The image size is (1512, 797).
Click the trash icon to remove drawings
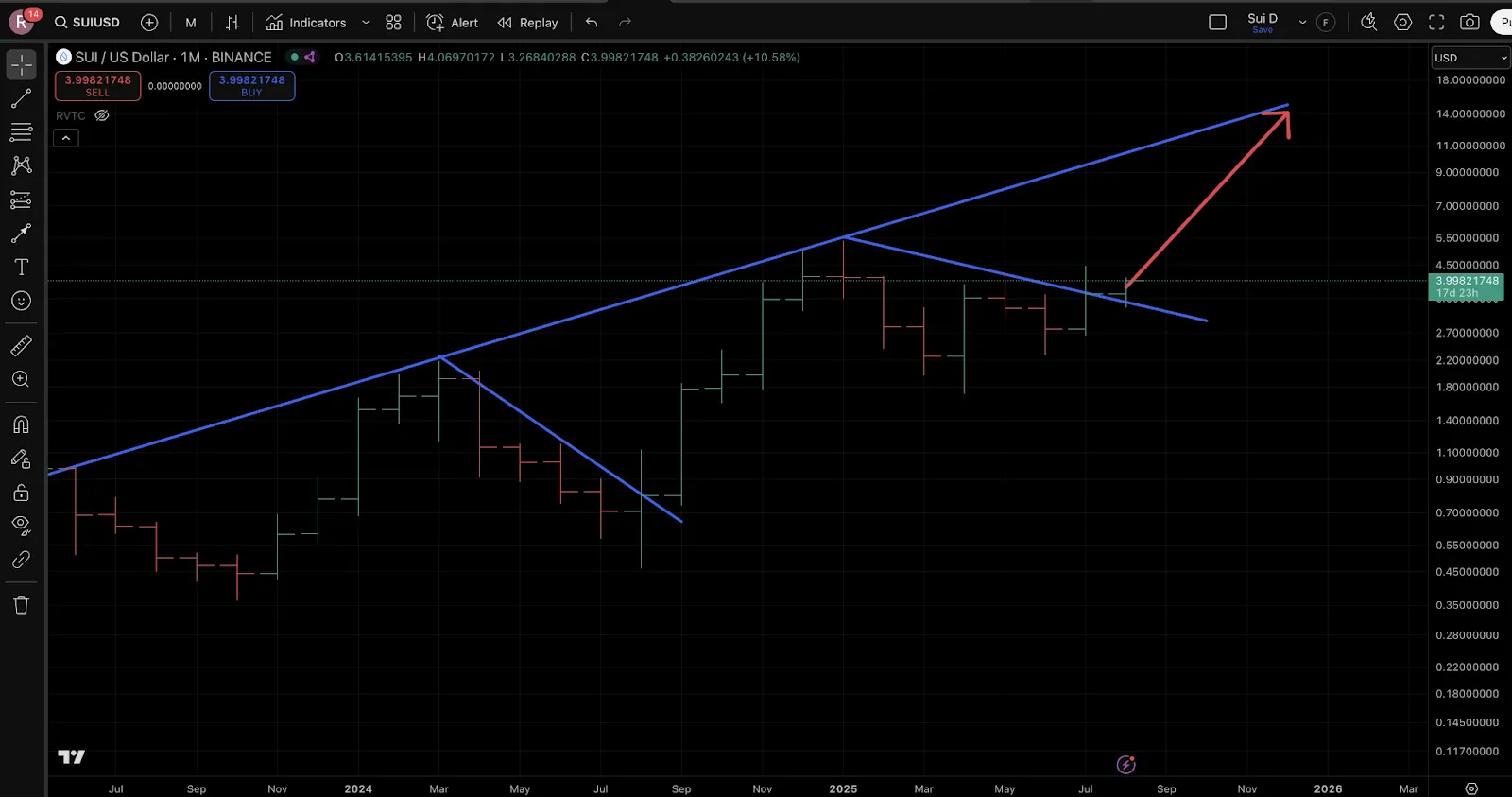tap(21, 605)
